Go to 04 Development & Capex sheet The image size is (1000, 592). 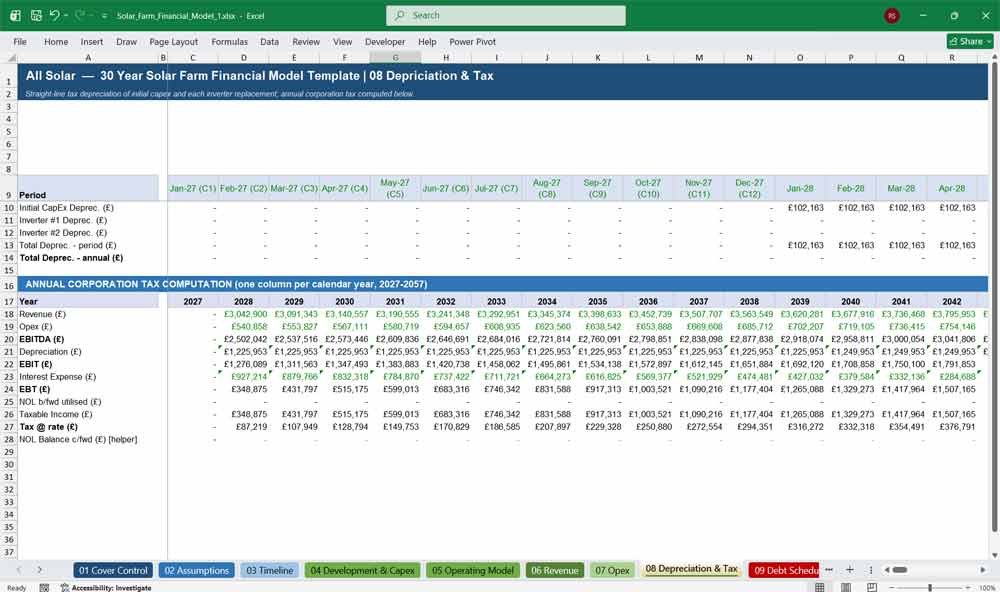[x=362, y=570]
